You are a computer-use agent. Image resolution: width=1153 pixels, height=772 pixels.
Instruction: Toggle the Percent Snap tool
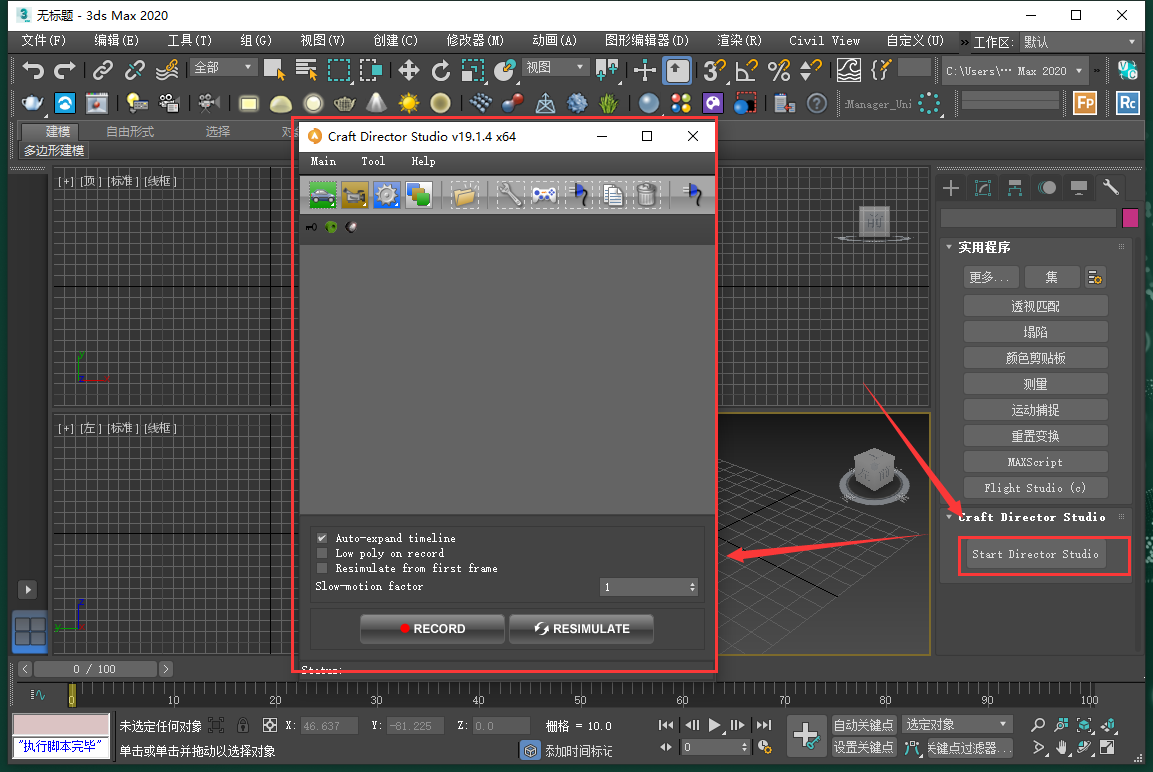coord(779,71)
